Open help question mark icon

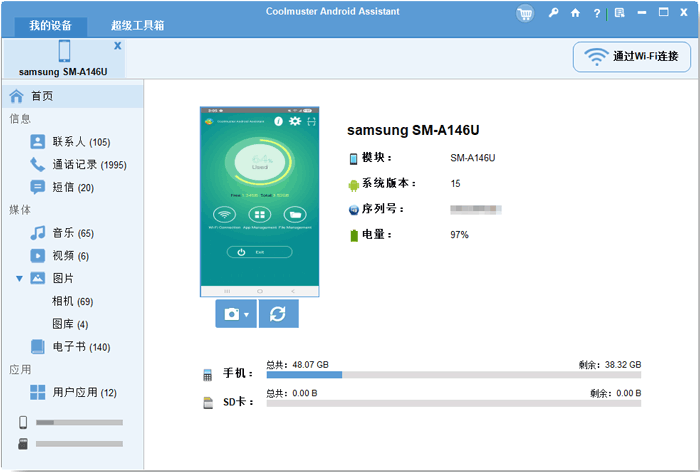(x=597, y=13)
